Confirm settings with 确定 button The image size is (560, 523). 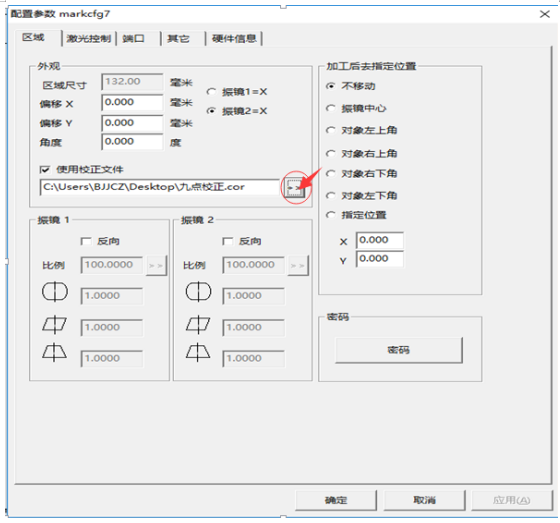(x=336, y=500)
